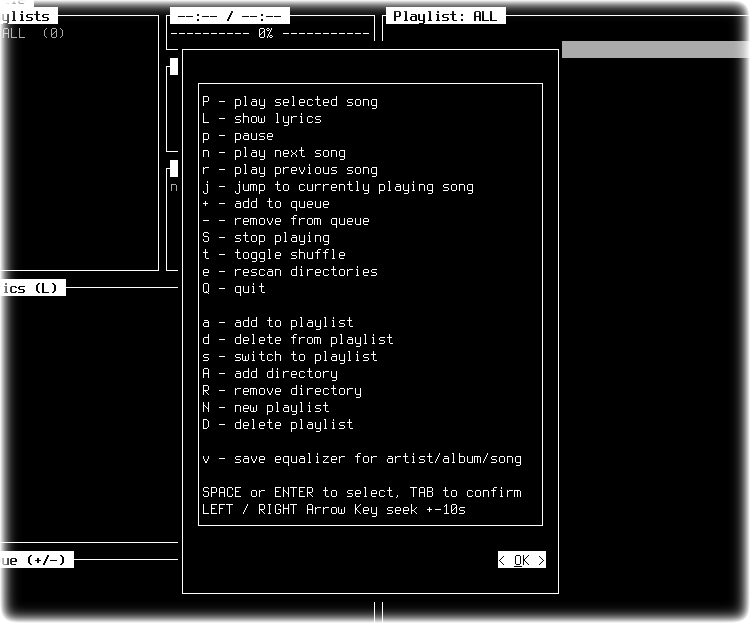Click 'p - pause' help line
The image size is (750, 623).
point(238,135)
